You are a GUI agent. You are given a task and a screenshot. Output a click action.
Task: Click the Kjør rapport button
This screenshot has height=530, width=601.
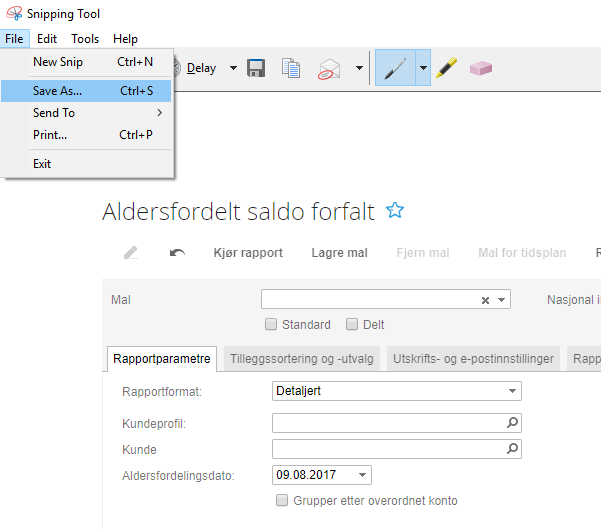coord(248,253)
